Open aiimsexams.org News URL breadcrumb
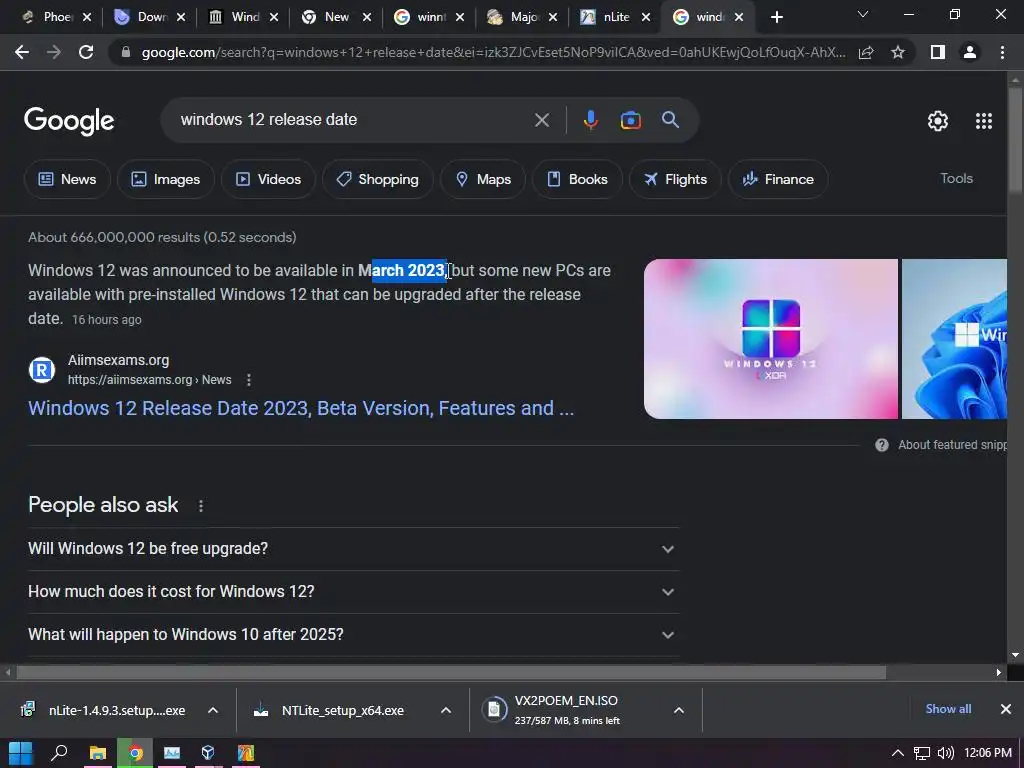 coord(150,380)
